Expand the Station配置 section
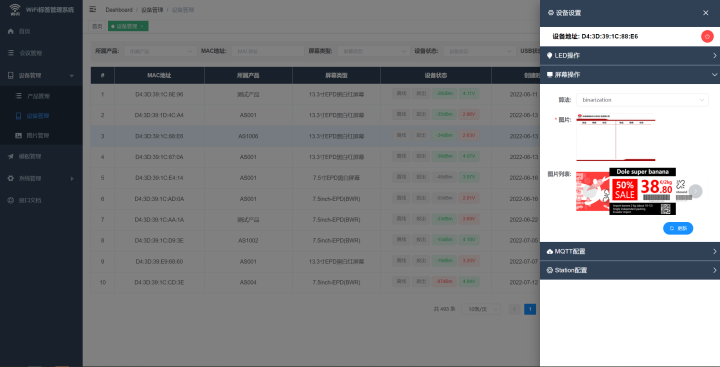The height and width of the screenshot is (367, 720). pos(714,270)
